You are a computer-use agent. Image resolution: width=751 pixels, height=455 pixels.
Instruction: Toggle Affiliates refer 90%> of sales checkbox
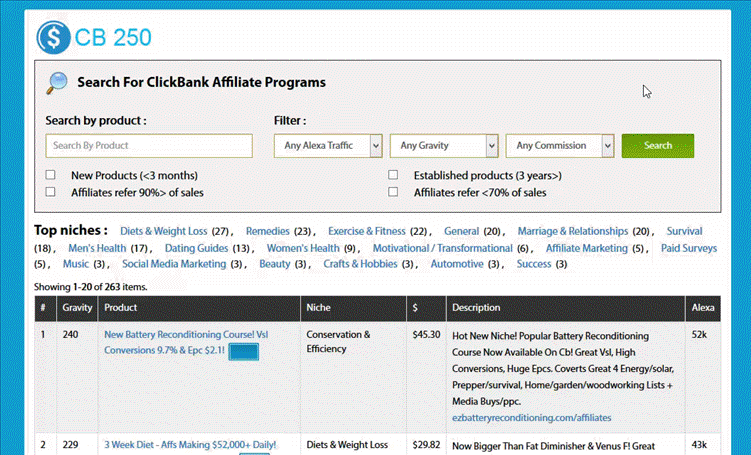51,192
